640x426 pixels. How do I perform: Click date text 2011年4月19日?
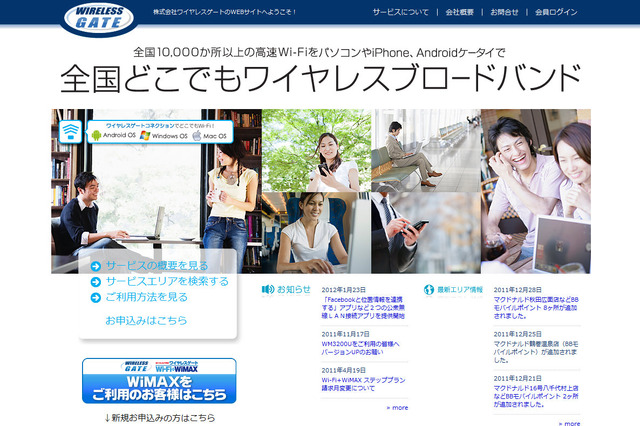click(344, 370)
